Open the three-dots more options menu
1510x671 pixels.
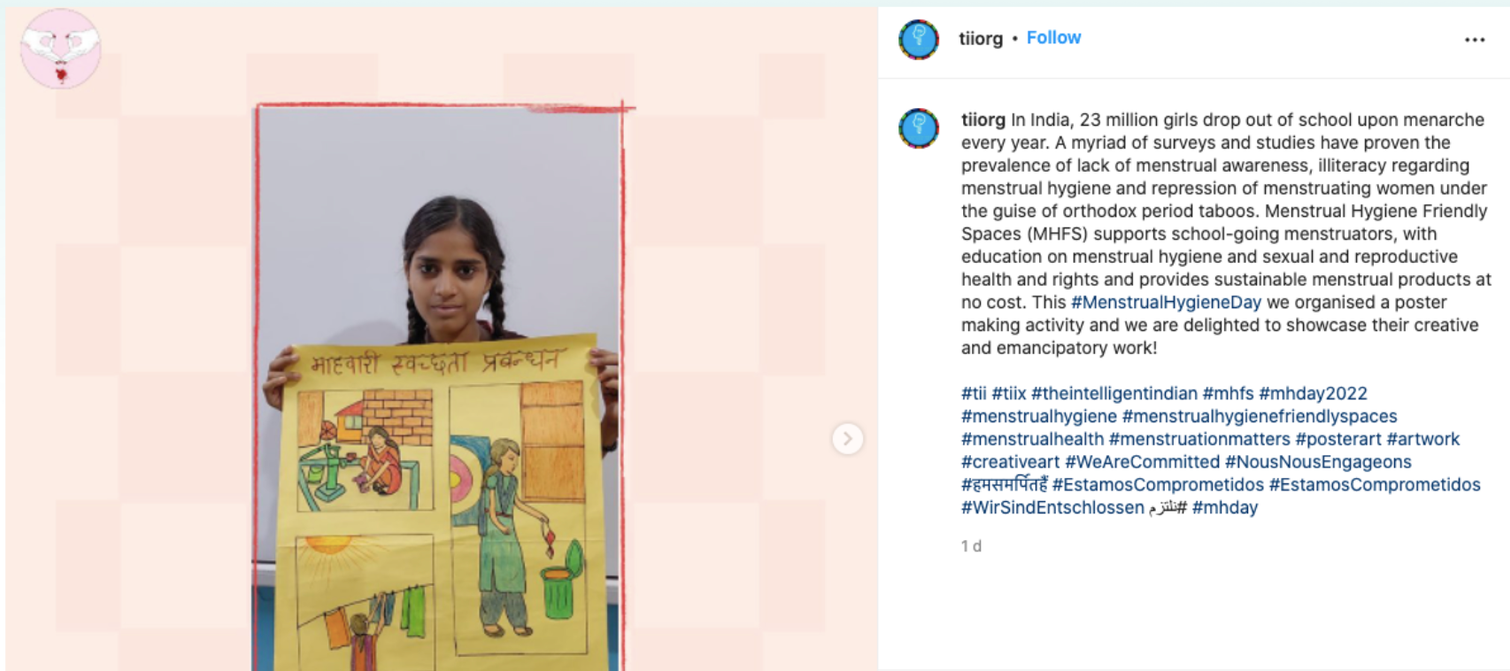point(1474,40)
